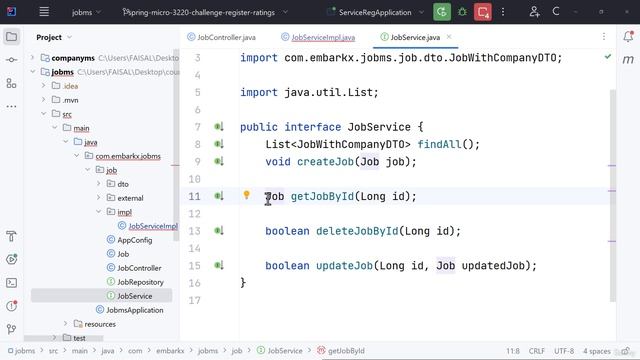Open more run actions menu

[503, 12]
